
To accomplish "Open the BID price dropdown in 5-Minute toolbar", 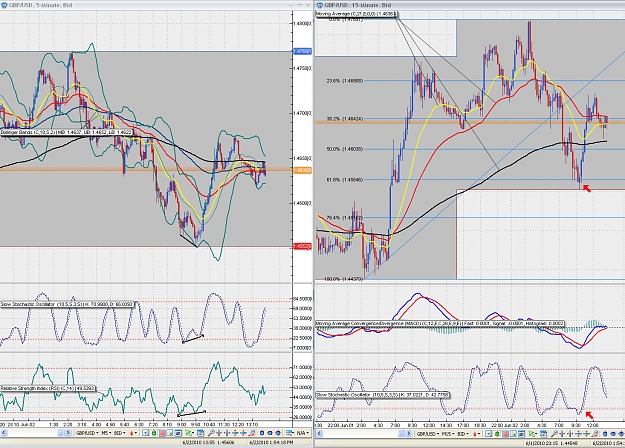I will [x=120, y=433].
